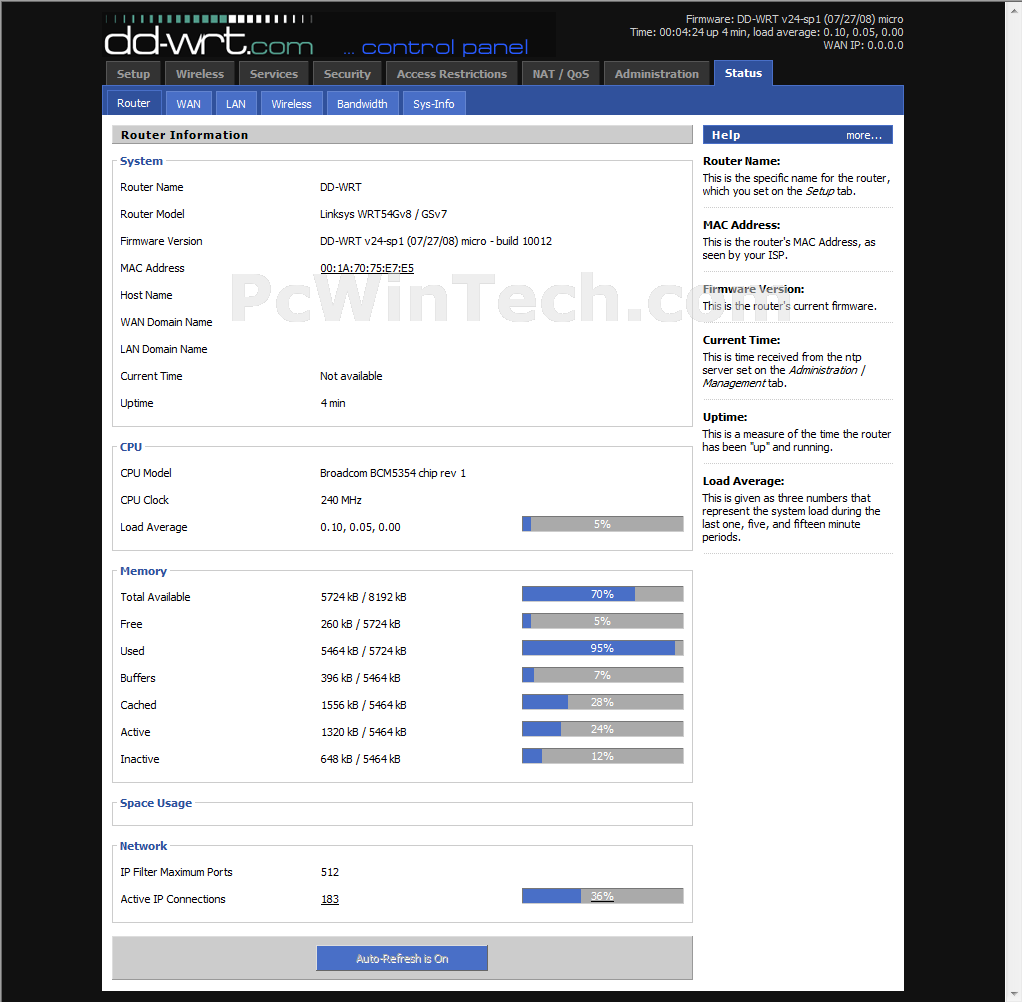This screenshot has width=1022, height=1002.
Task: Click the Buffers value 396 kB / 5464 kB
Action: click(360, 678)
